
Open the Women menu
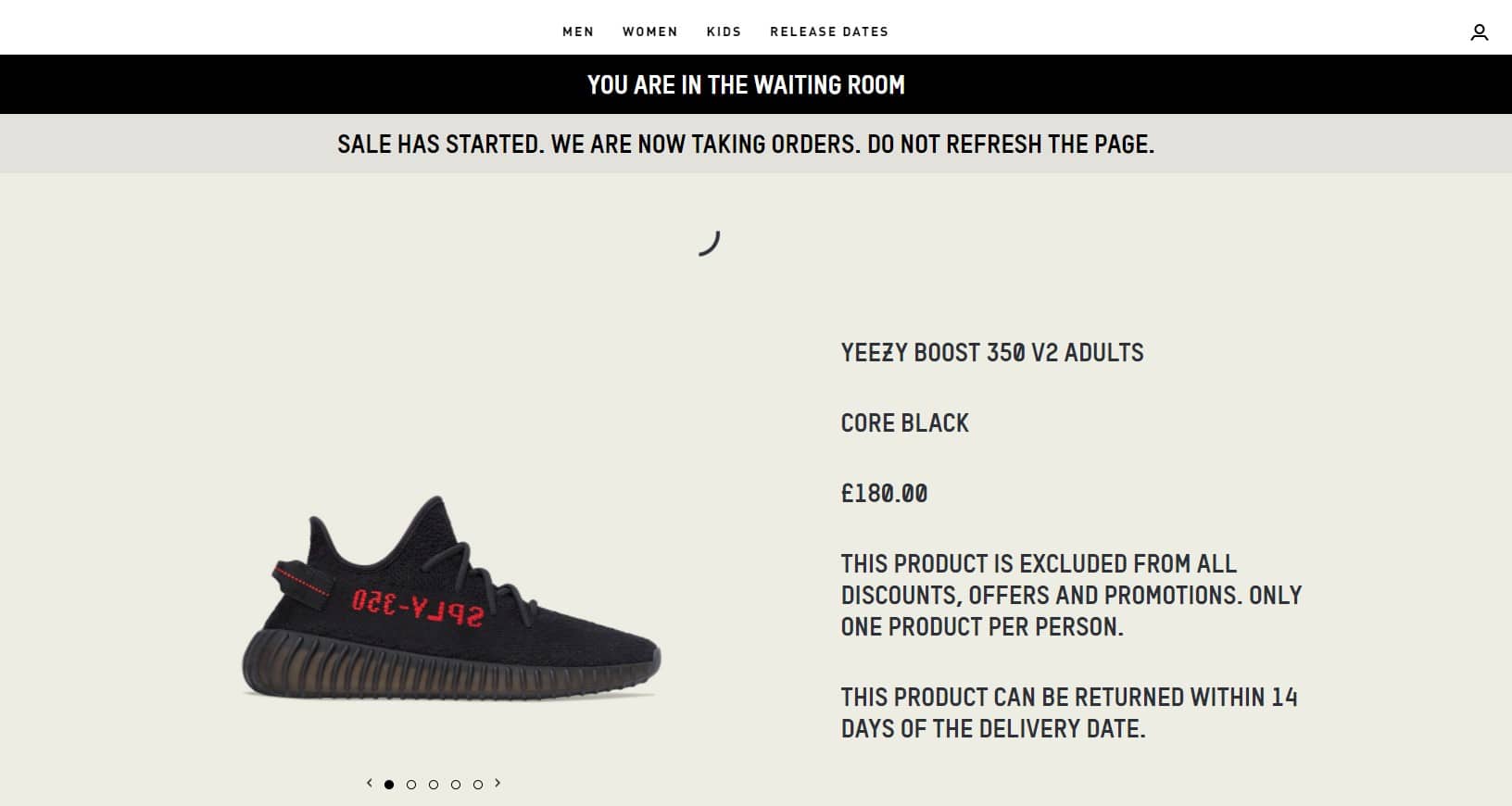tap(649, 31)
